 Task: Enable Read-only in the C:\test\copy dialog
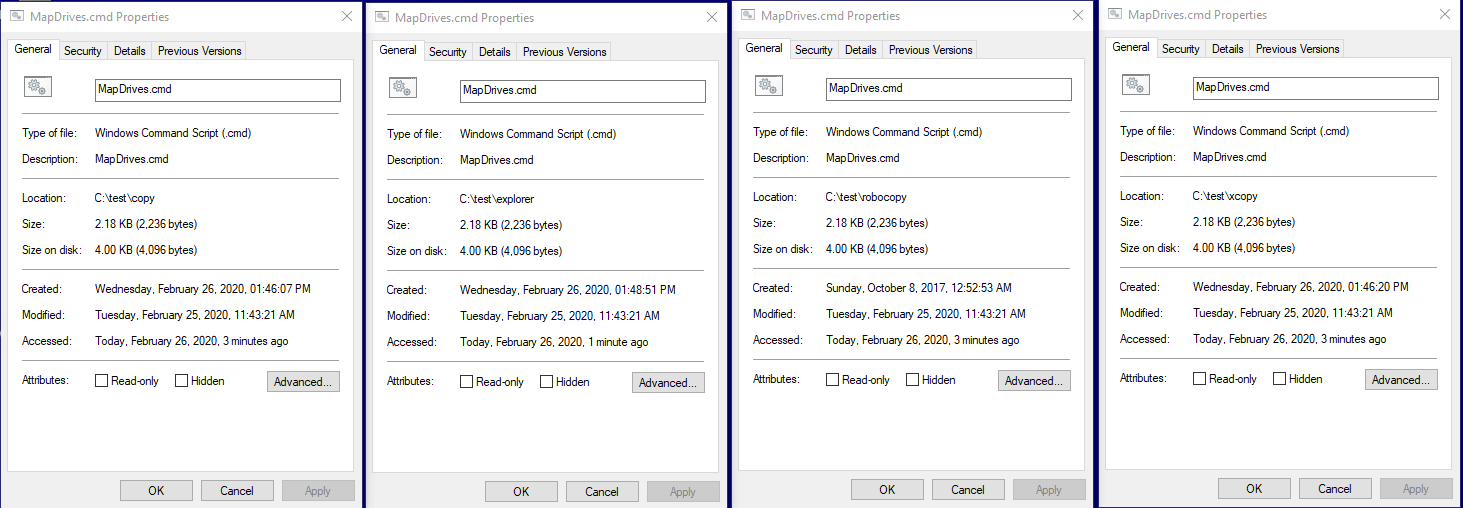[102, 381]
